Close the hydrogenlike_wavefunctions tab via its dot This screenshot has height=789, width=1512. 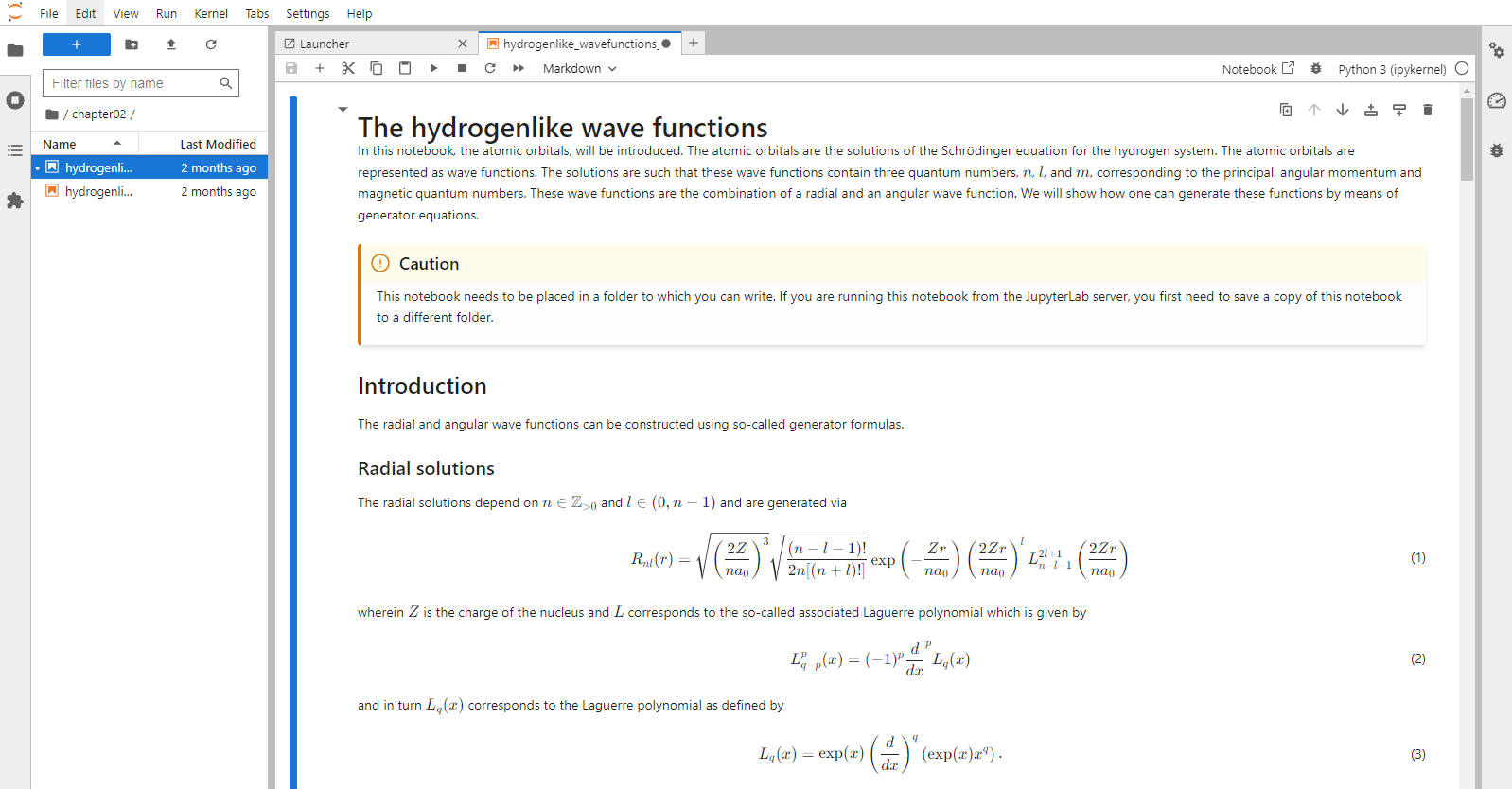666,44
